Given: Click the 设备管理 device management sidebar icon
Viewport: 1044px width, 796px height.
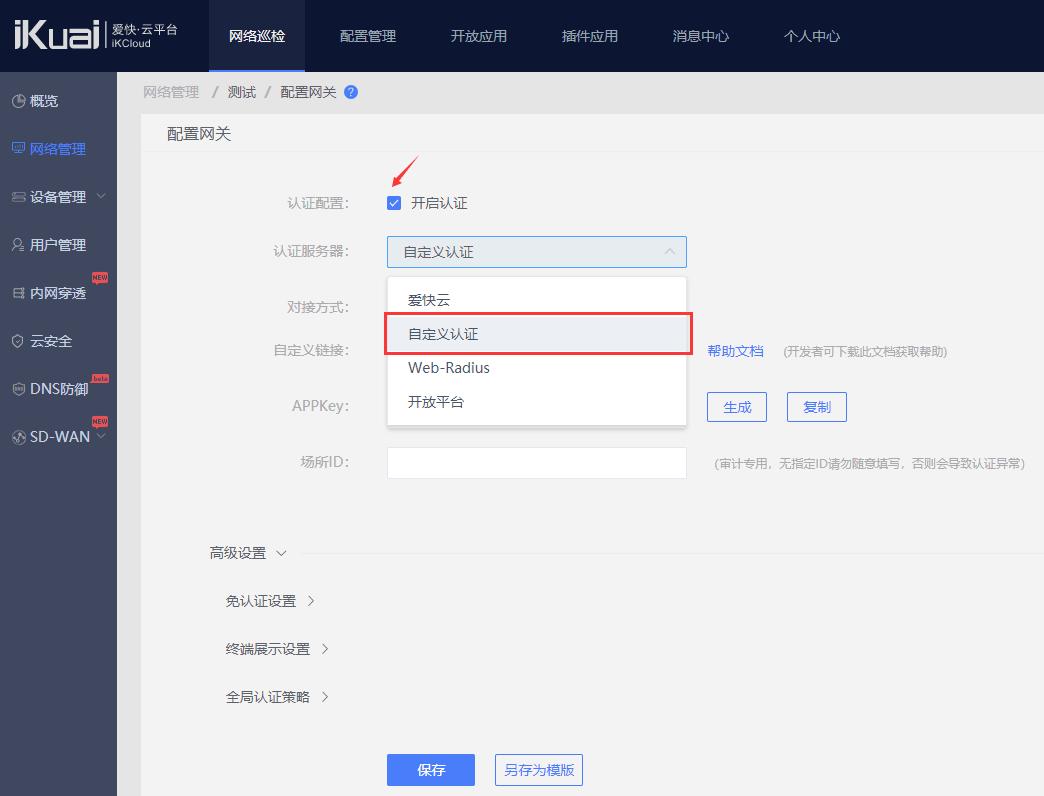Looking at the screenshot, I should (15, 196).
